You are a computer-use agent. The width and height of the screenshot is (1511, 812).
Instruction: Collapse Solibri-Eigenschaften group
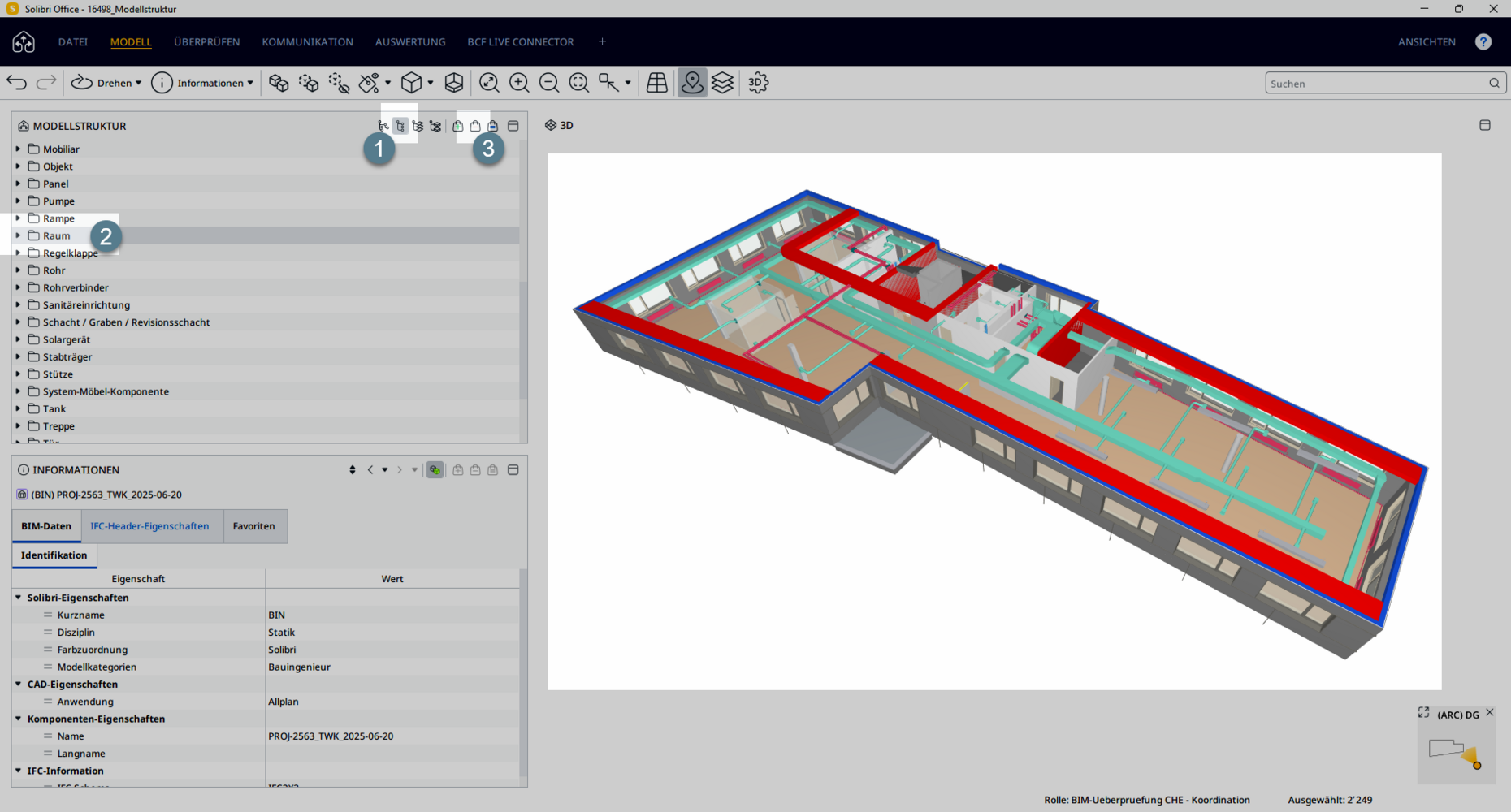coord(18,597)
